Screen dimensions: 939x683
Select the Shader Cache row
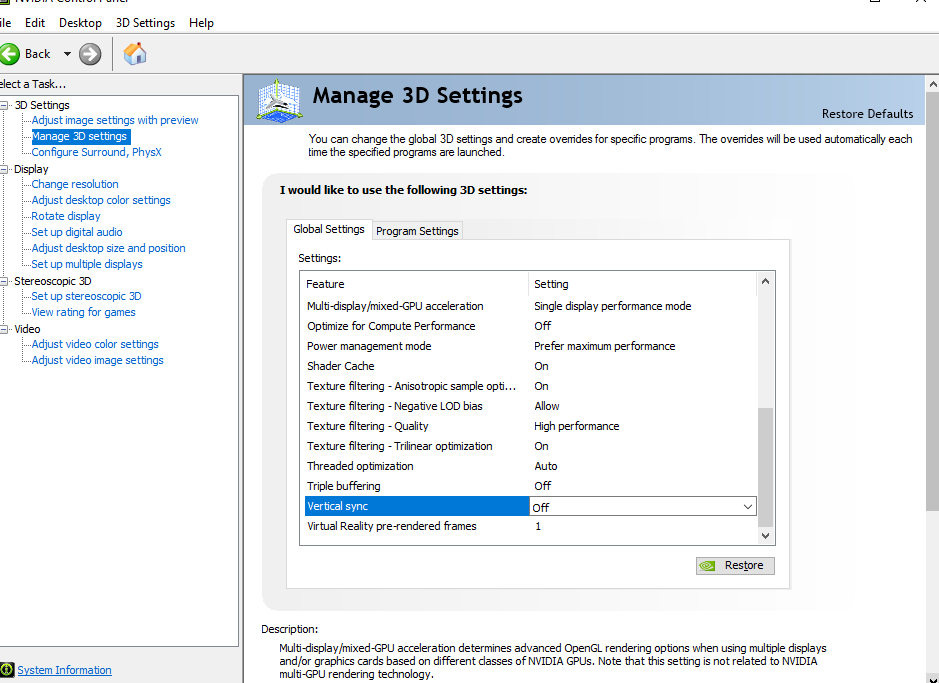(x=531, y=366)
